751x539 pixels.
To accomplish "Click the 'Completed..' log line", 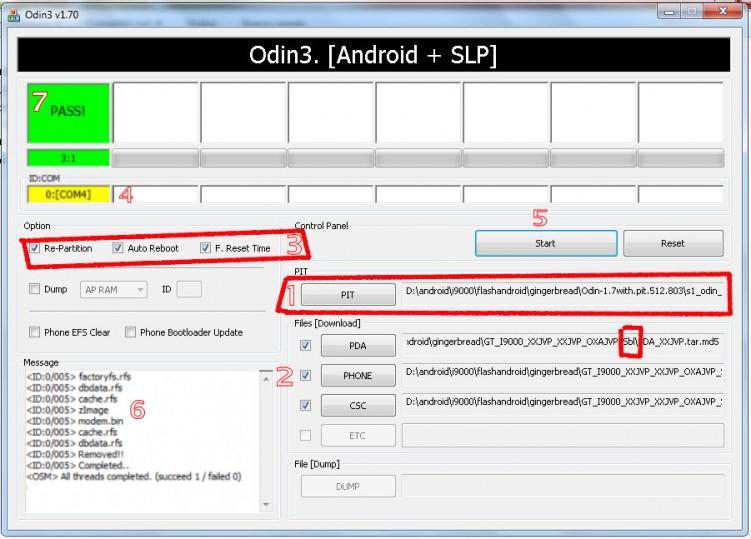I will 78,465.
